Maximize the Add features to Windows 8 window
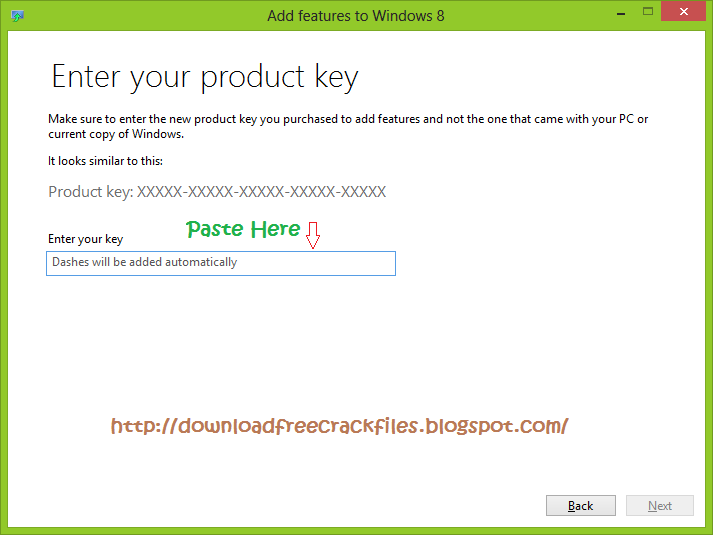Screen dimensions: 713x535 pos(648,11)
